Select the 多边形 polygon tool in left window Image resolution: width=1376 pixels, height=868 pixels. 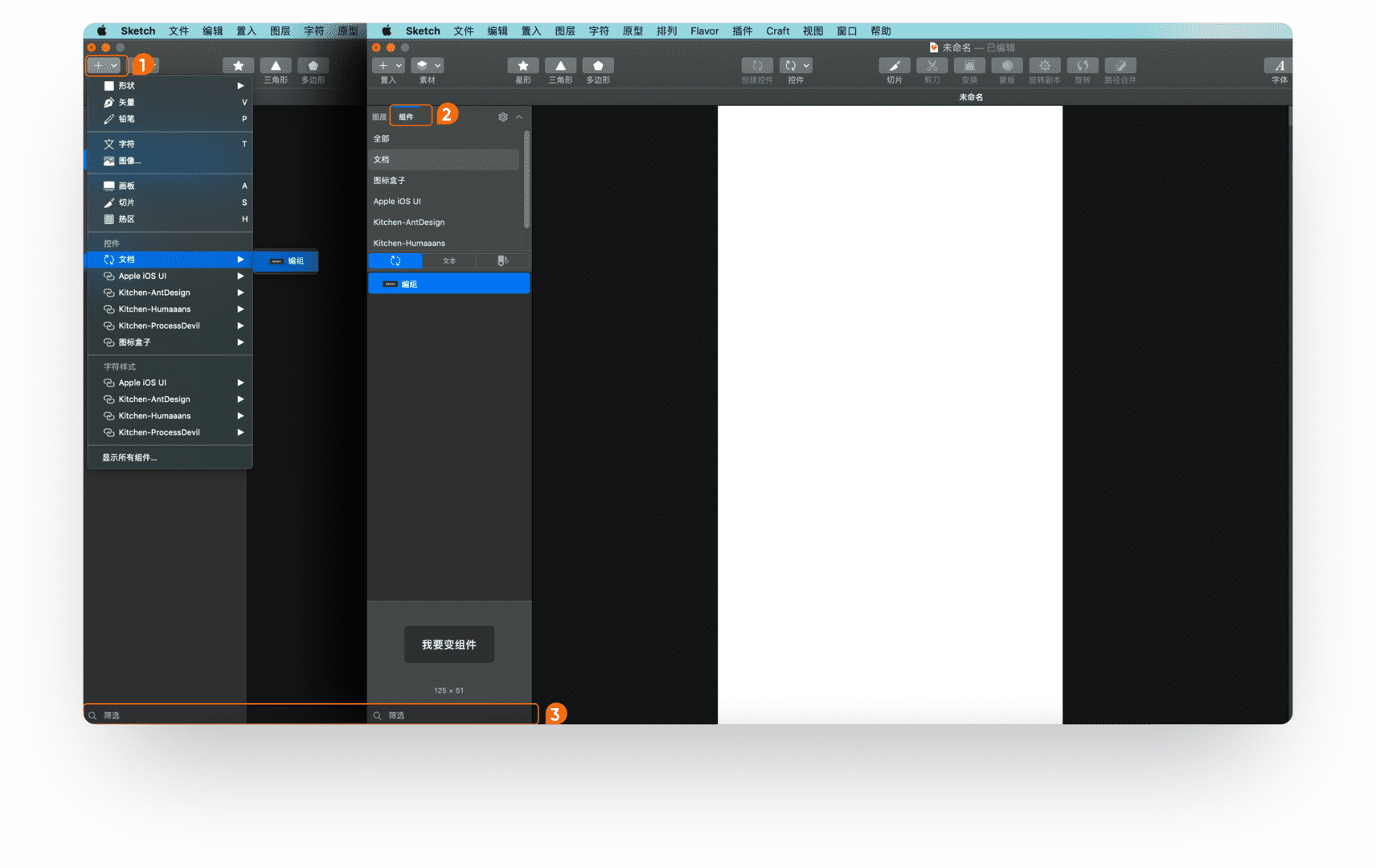tap(313, 66)
